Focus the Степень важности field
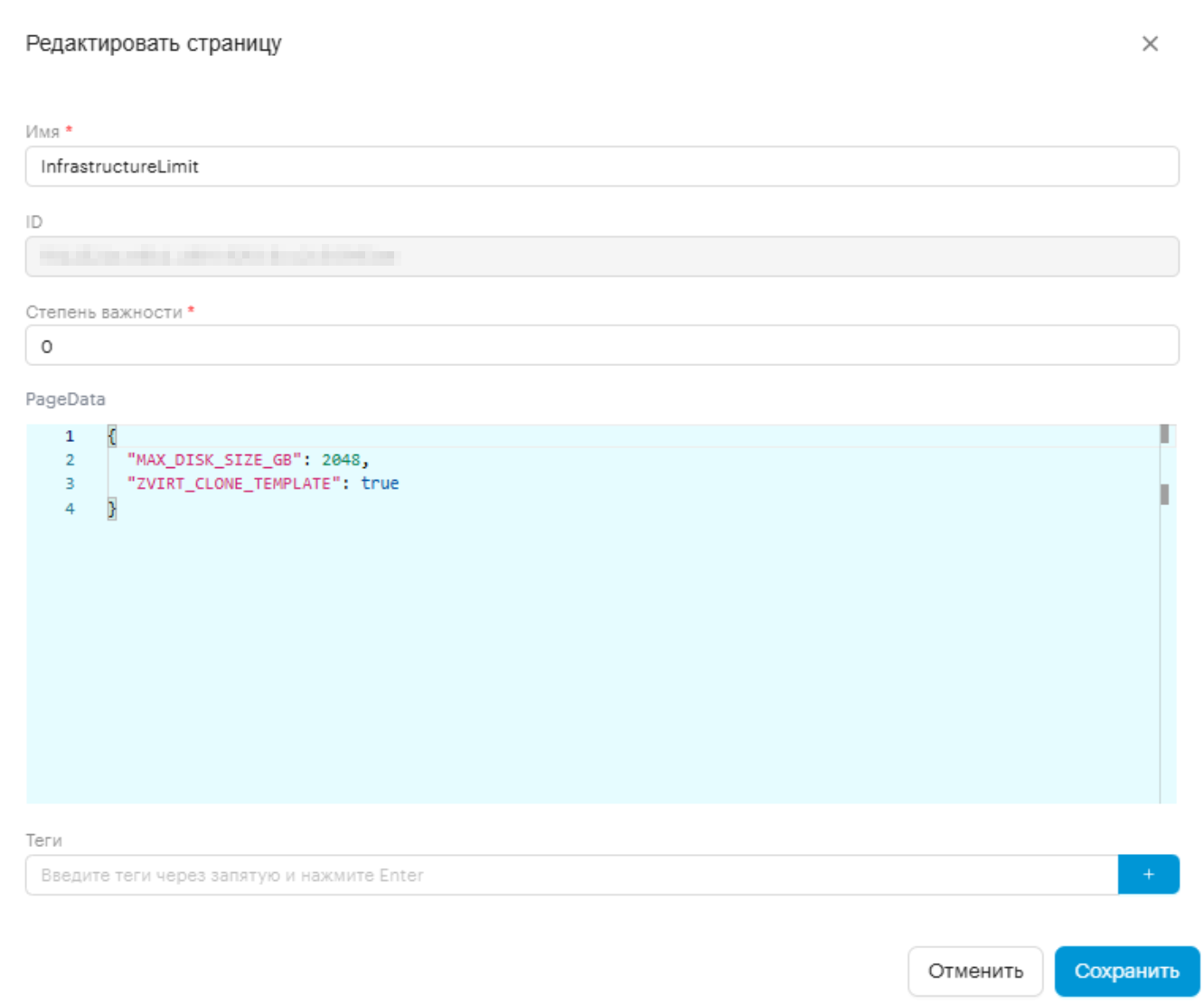This screenshot has height=1004, width=1204. [x=602, y=345]
